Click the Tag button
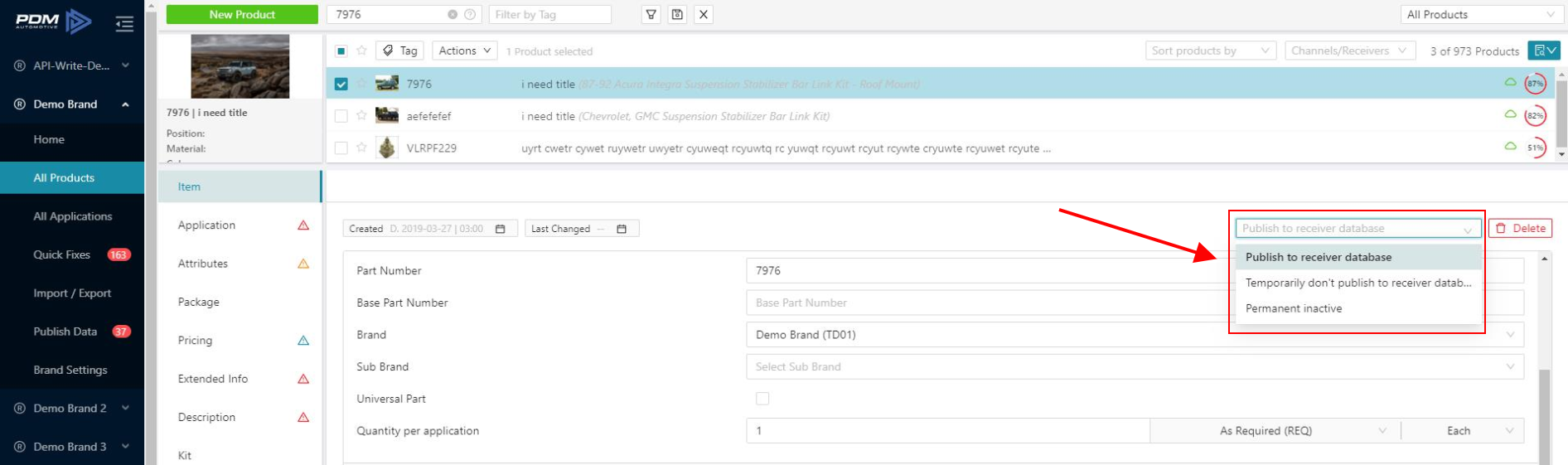Screen dimensions: 1568x465 (x=400, y=51)
